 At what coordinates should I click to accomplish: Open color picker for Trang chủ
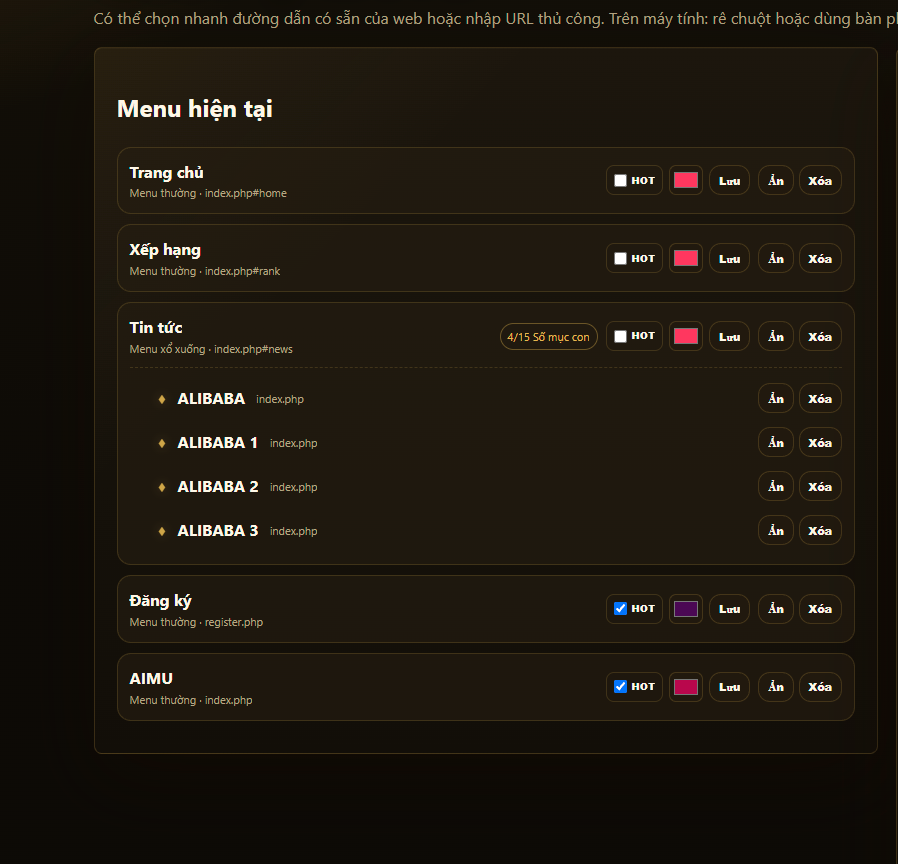tap(686, 180)
